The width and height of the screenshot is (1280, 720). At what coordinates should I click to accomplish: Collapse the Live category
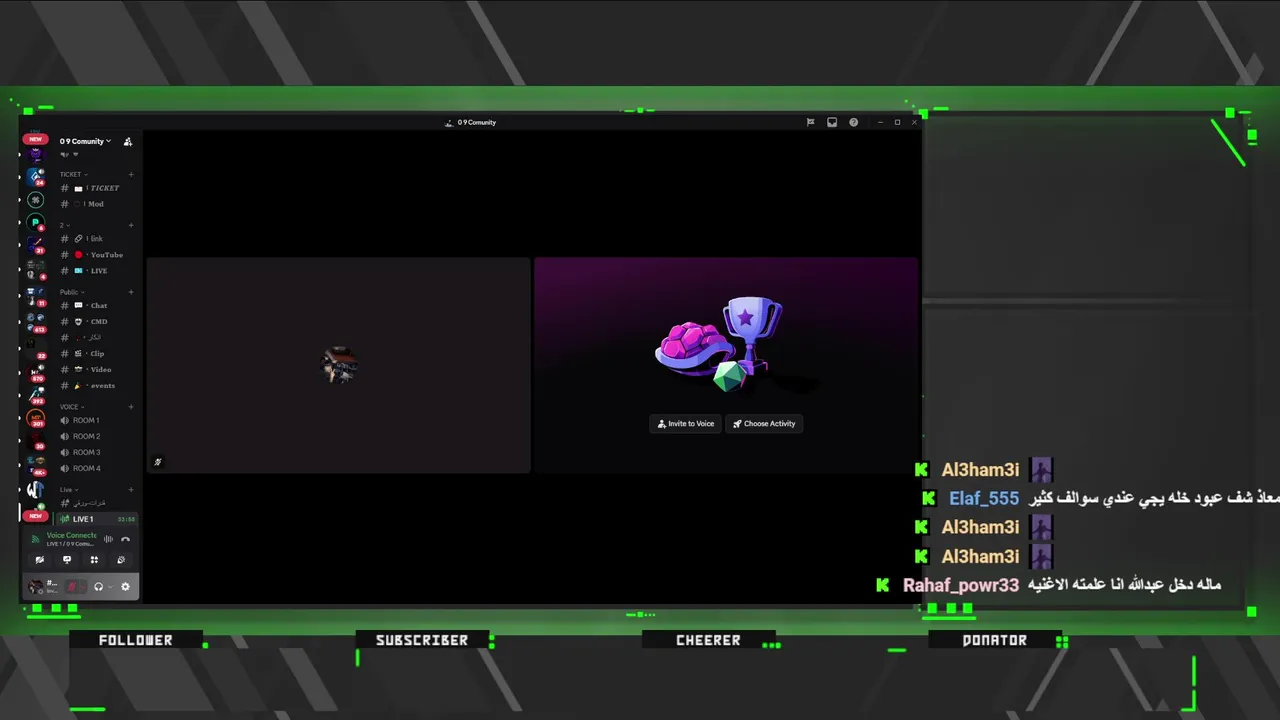point(67,490)
